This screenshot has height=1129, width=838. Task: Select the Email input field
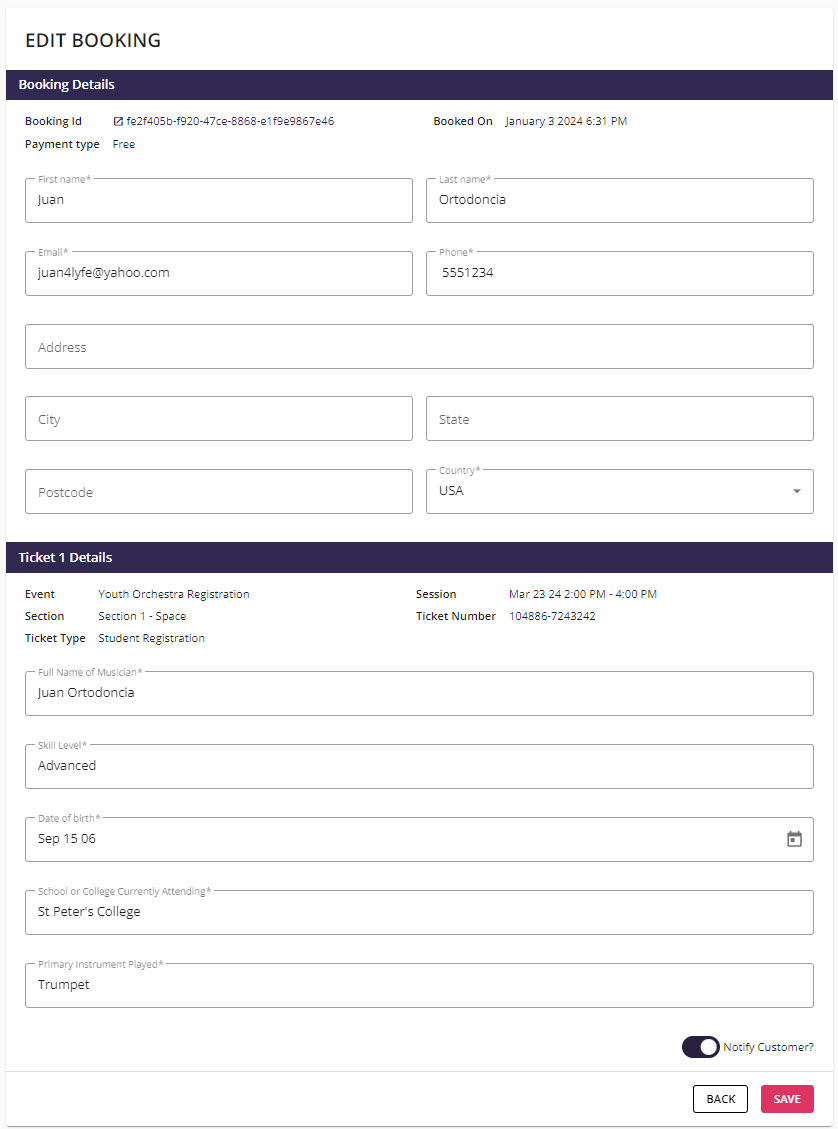click(219, 273)
